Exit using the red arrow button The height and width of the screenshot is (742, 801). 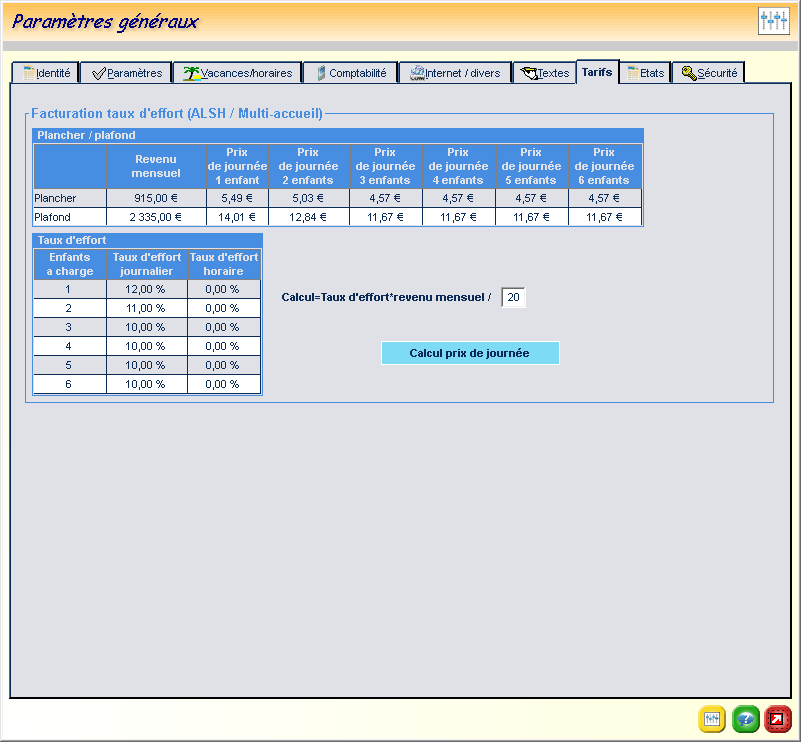778,718
